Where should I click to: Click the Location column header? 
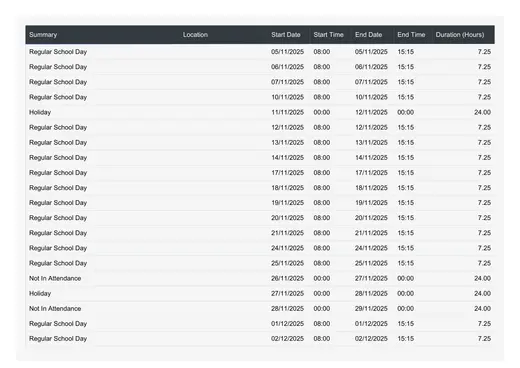[x=195, y=35]
